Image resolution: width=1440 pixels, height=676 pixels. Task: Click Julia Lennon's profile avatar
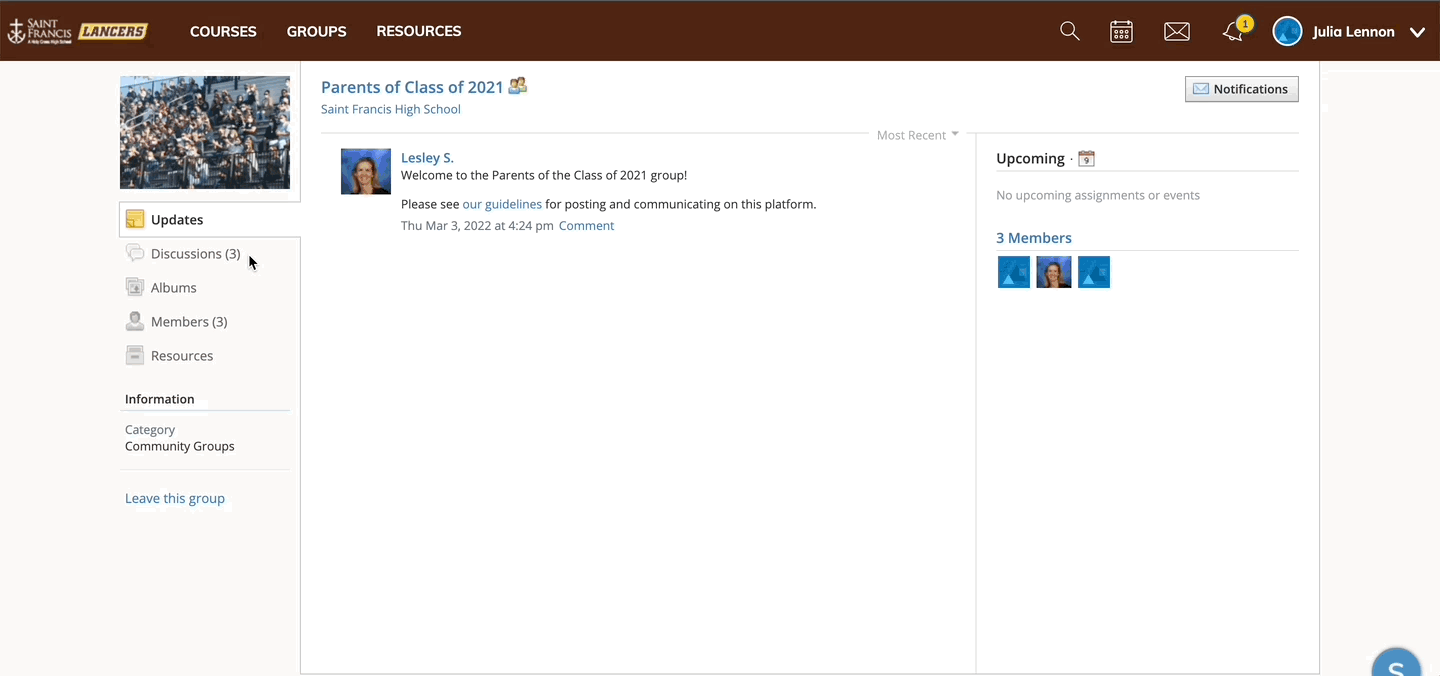tap(1287, 31)
